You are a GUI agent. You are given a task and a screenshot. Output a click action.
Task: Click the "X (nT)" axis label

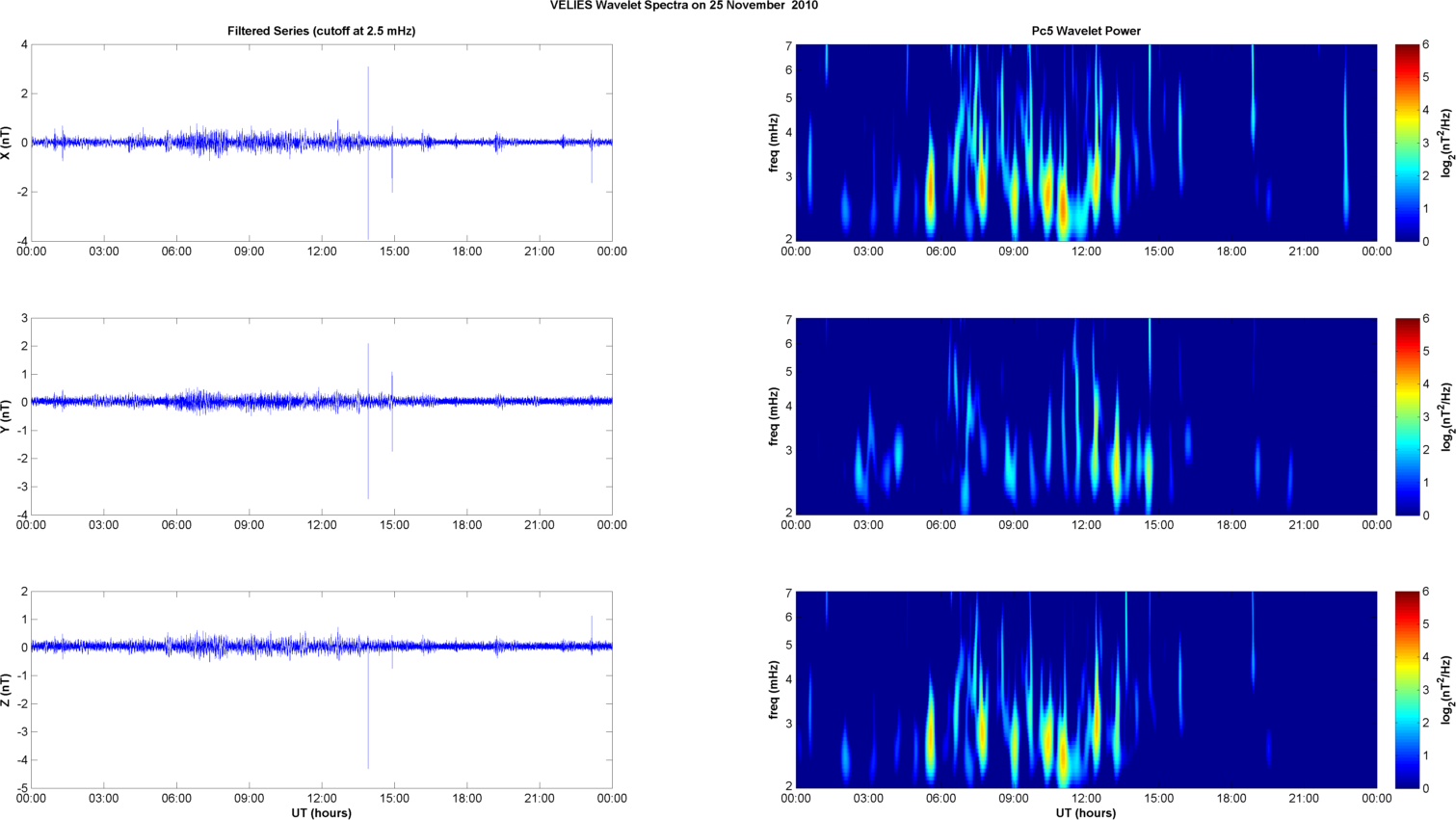tap(7, 143)
